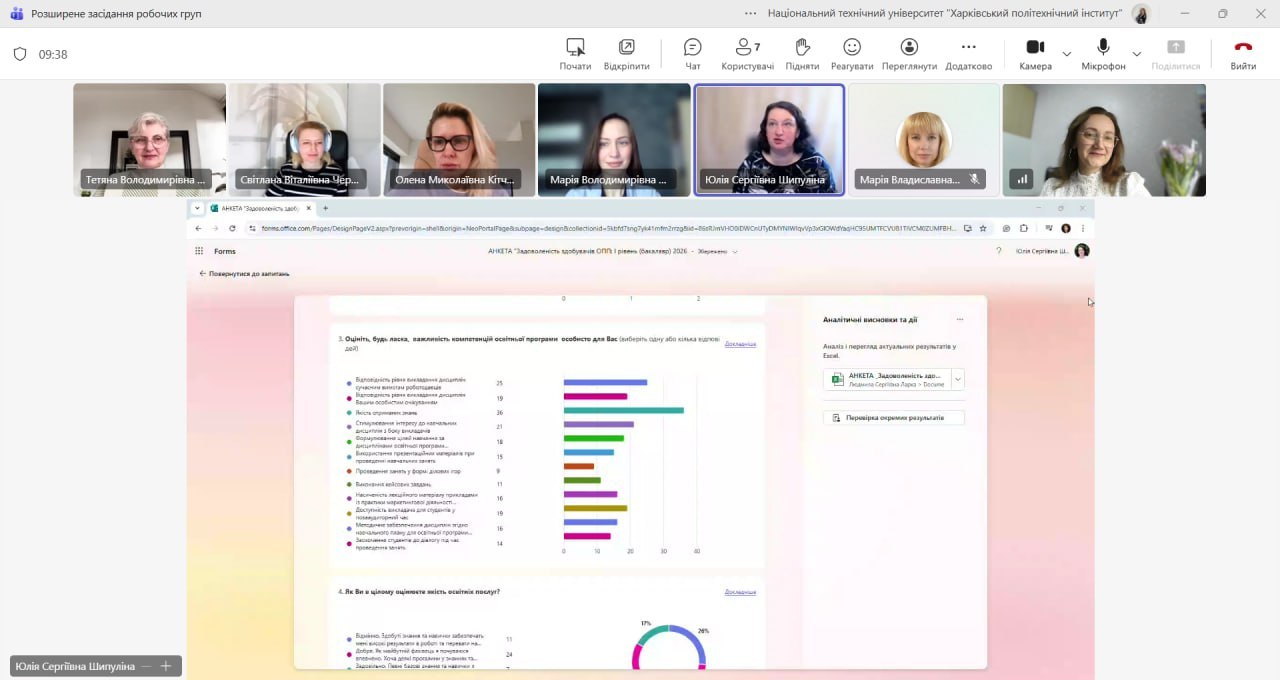Select Олена Миколаївна's video tile
Image resolution: width=1280 pixels, height=680 pixels.
[459, 139]
